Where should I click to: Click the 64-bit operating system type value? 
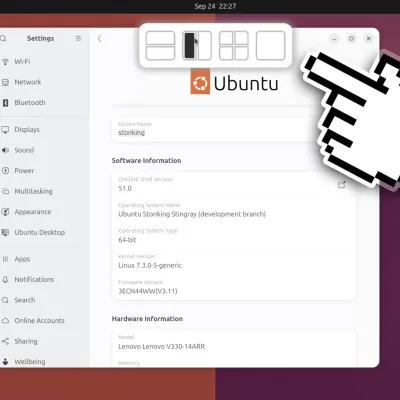pos(127,240)
